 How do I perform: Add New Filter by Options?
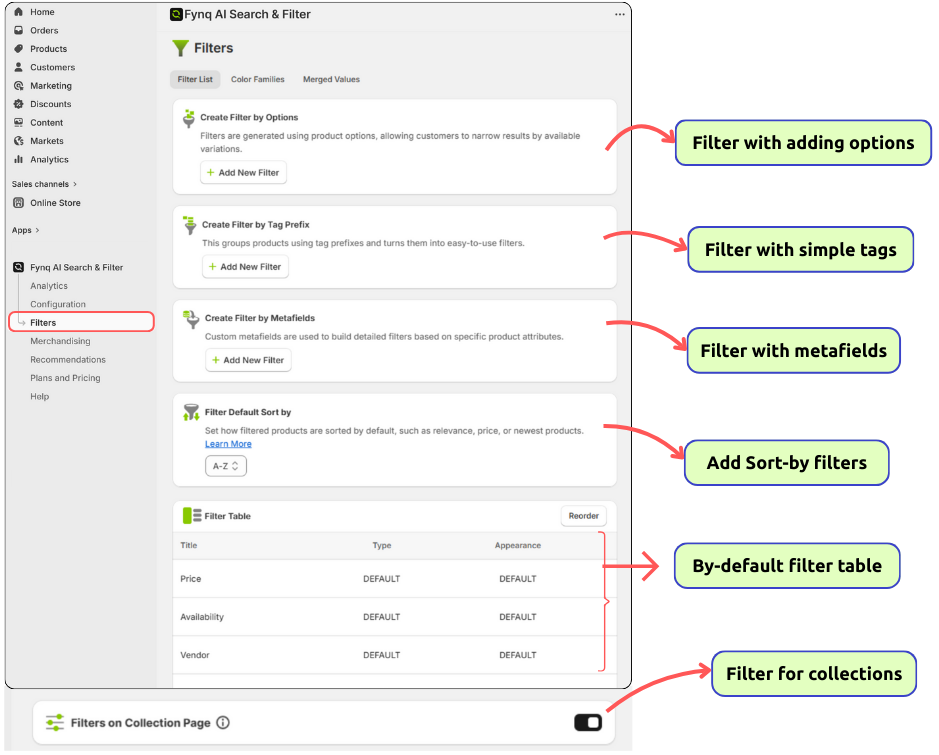point(243,172)
